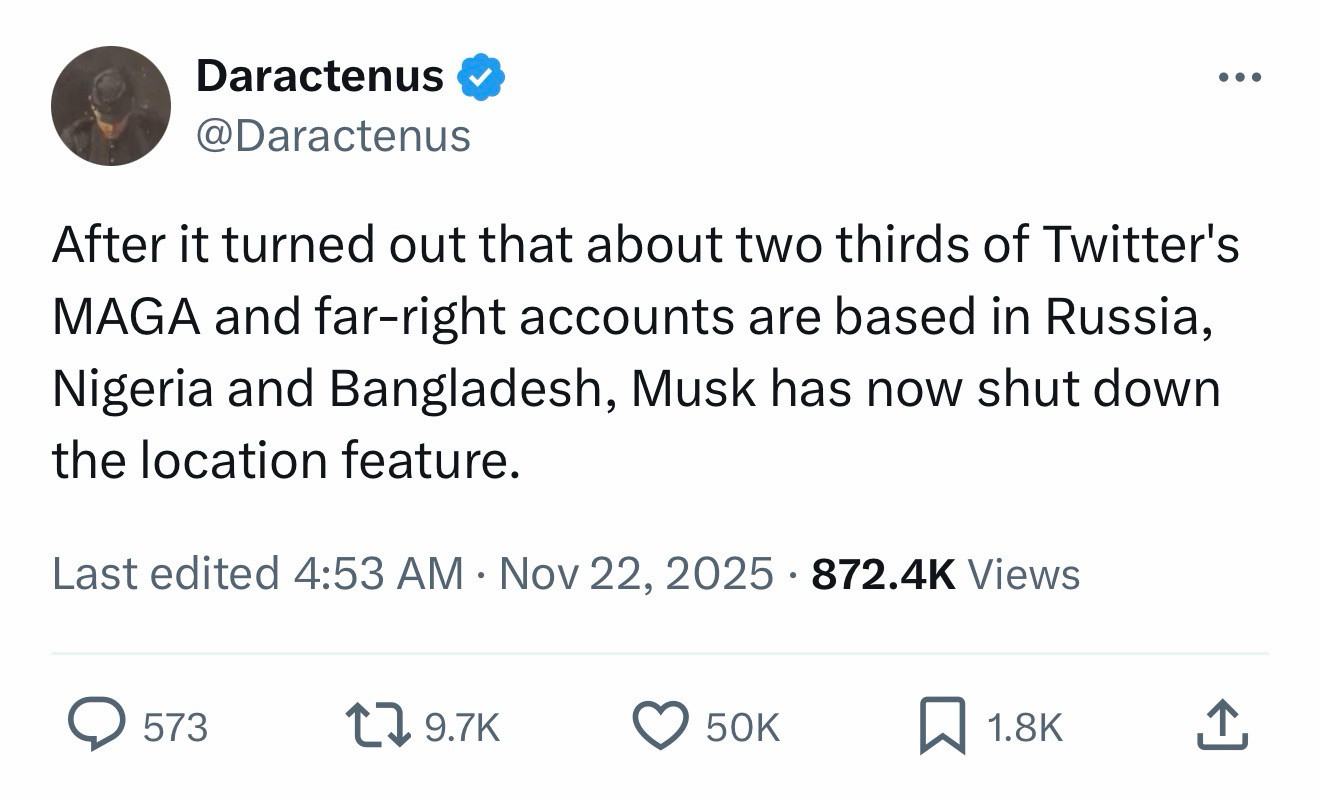
Task: View the 872.4K Views count
Action: pyautogui.click(x=945, y=574)
